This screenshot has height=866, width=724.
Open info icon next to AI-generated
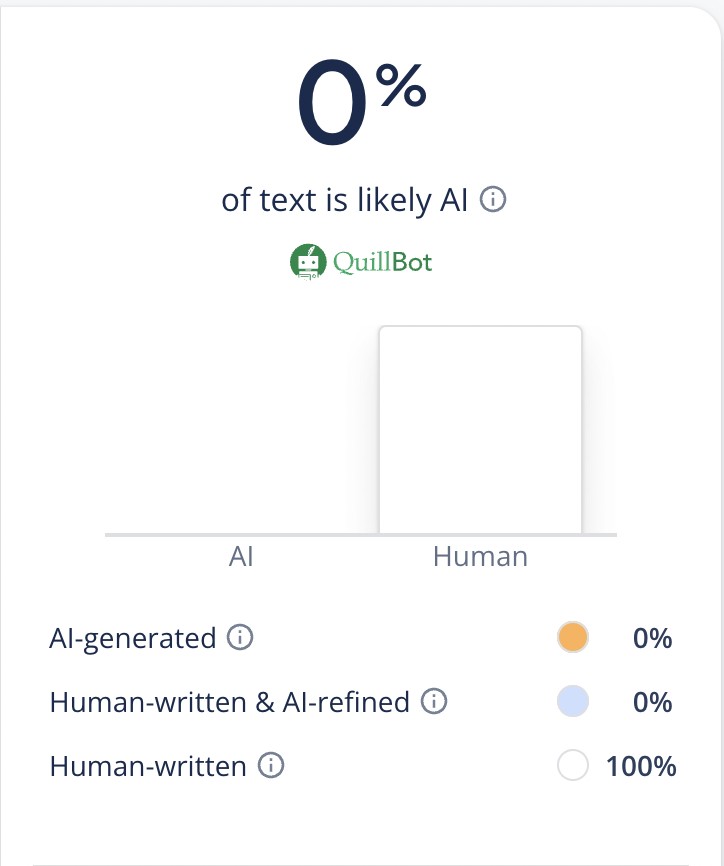[x=239, y=637]
